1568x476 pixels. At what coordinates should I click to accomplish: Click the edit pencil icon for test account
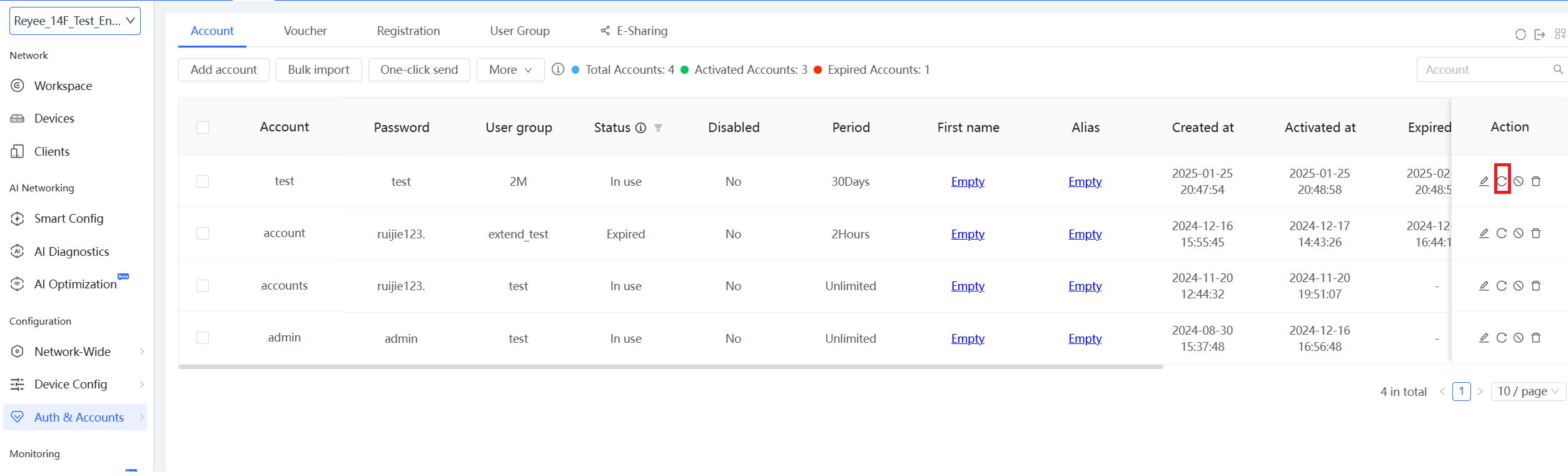(x=1484, y=181)
